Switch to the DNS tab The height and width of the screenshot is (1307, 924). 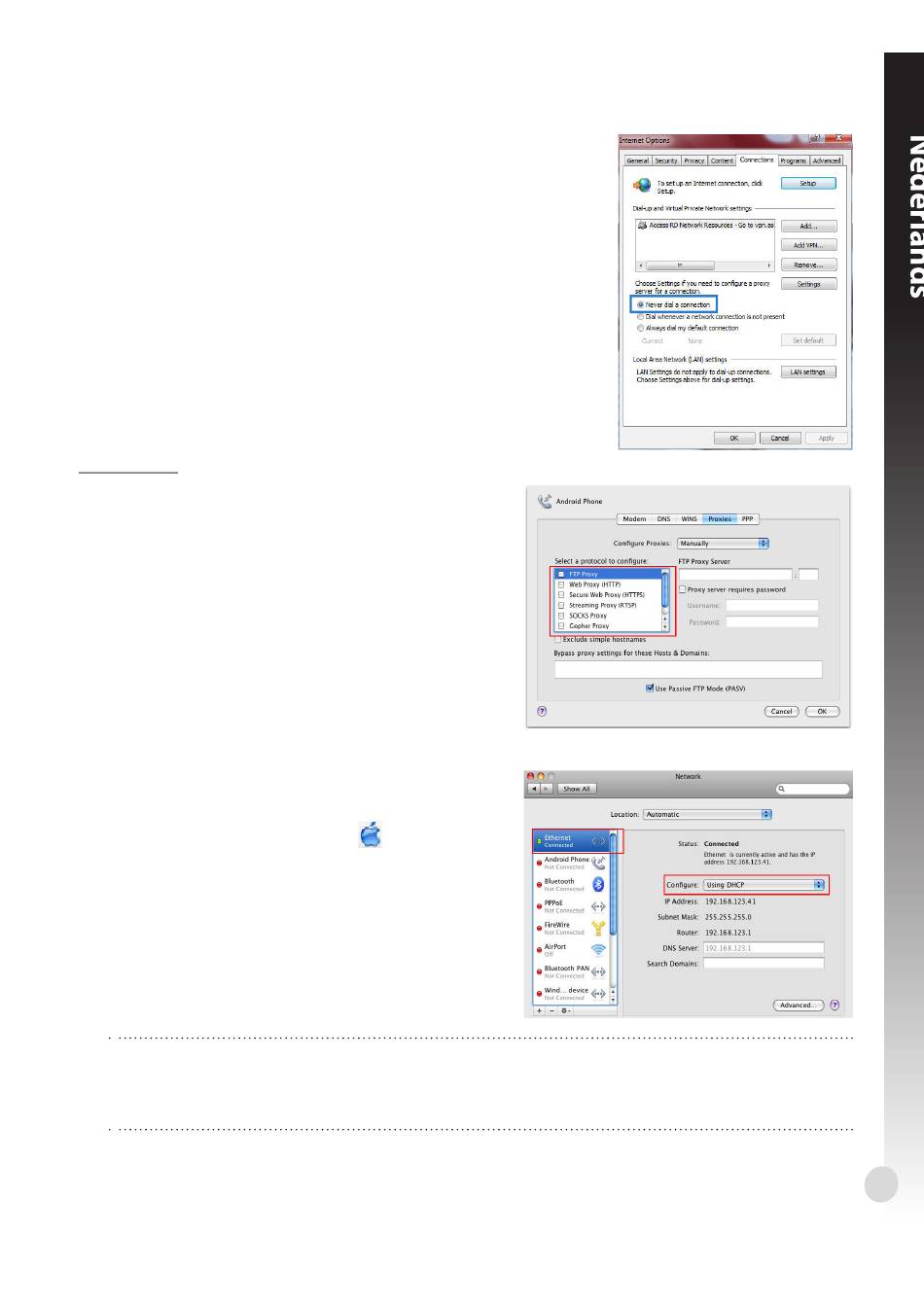click(x=663, y=519)
